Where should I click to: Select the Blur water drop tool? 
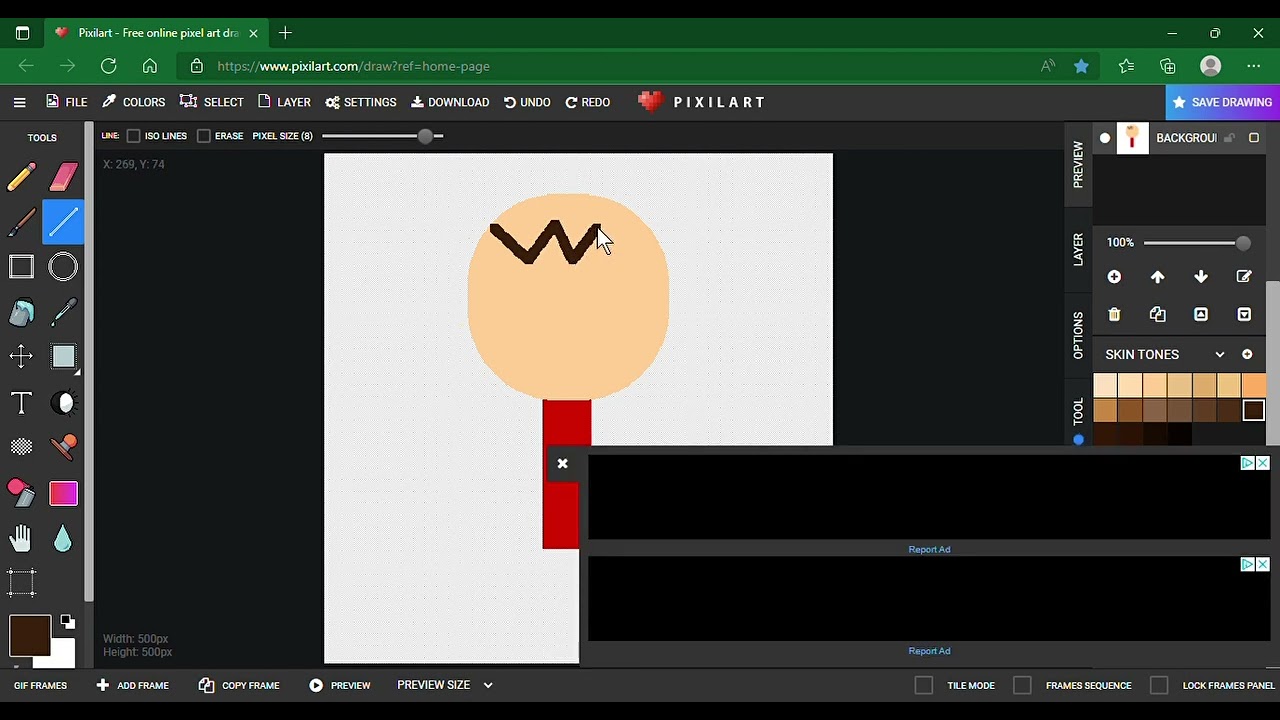tap(63, 538)
